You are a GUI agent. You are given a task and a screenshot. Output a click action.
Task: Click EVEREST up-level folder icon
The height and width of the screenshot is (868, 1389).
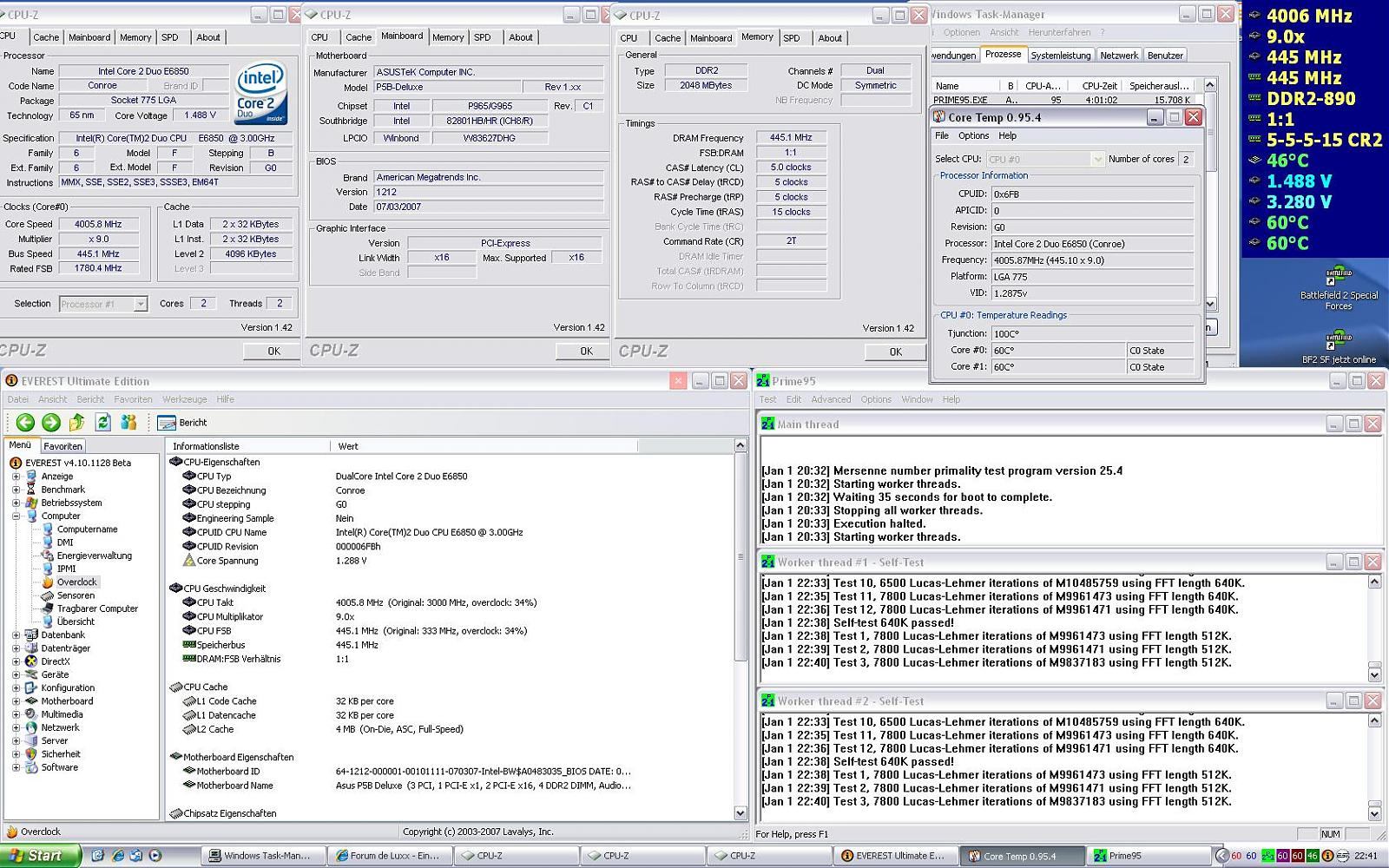(77, 423)
